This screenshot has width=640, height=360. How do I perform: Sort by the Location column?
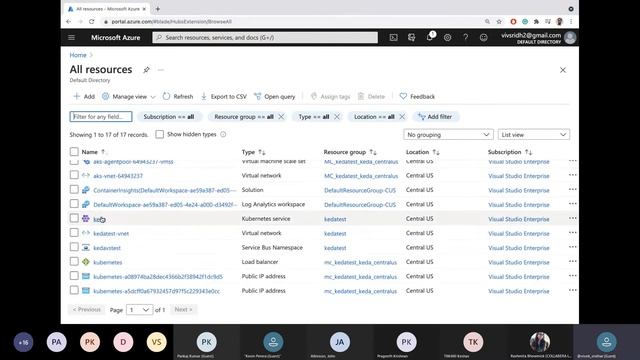422,152
